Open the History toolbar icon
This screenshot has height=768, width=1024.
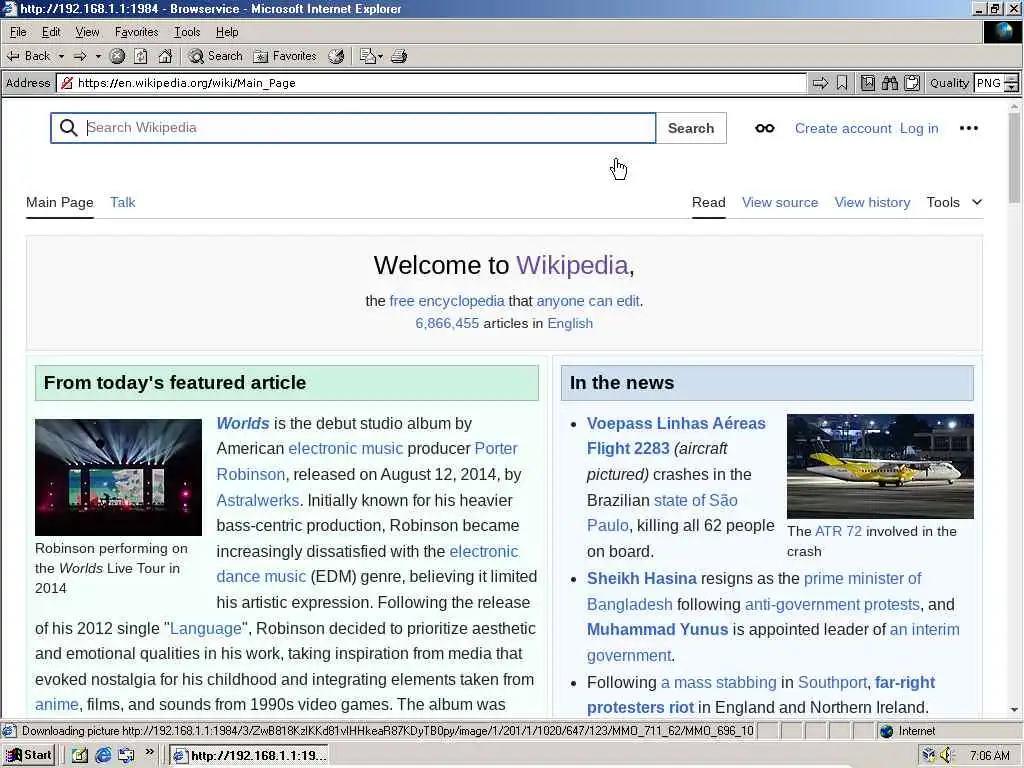pyautogui.click(x=336, y=56)
